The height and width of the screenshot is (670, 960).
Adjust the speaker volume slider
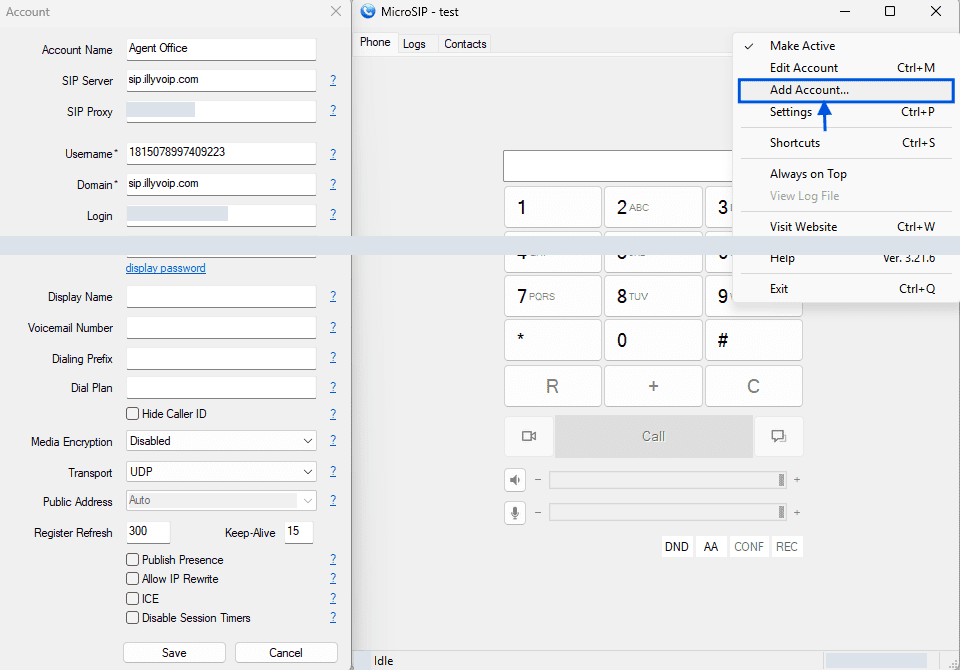[x=667, y=480]
